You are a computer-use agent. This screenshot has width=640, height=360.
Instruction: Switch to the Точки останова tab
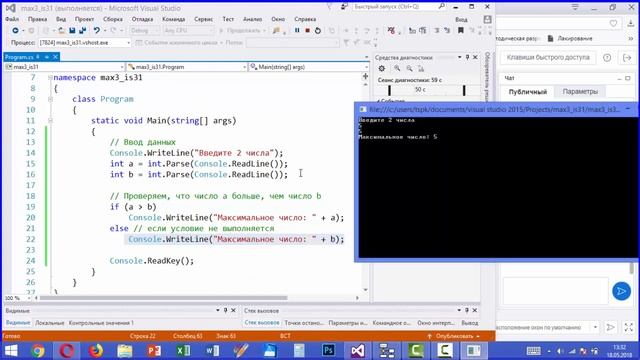click(x=304, y=323)
